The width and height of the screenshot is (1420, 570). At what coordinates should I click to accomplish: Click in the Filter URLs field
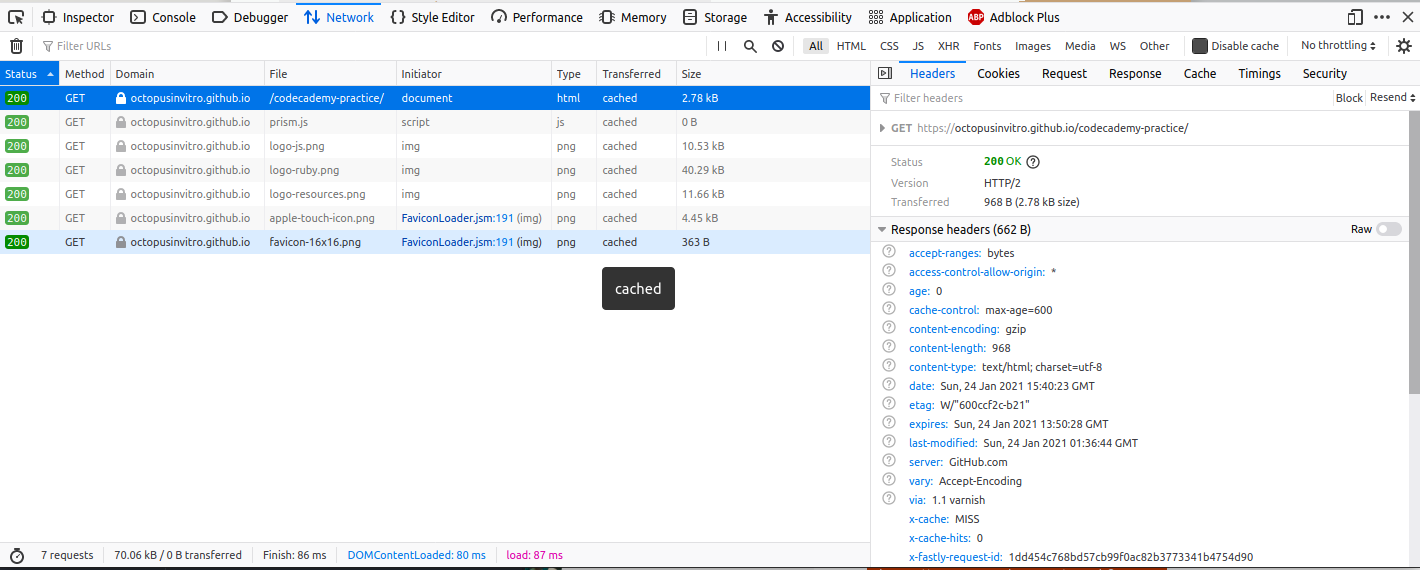(370, 46)
